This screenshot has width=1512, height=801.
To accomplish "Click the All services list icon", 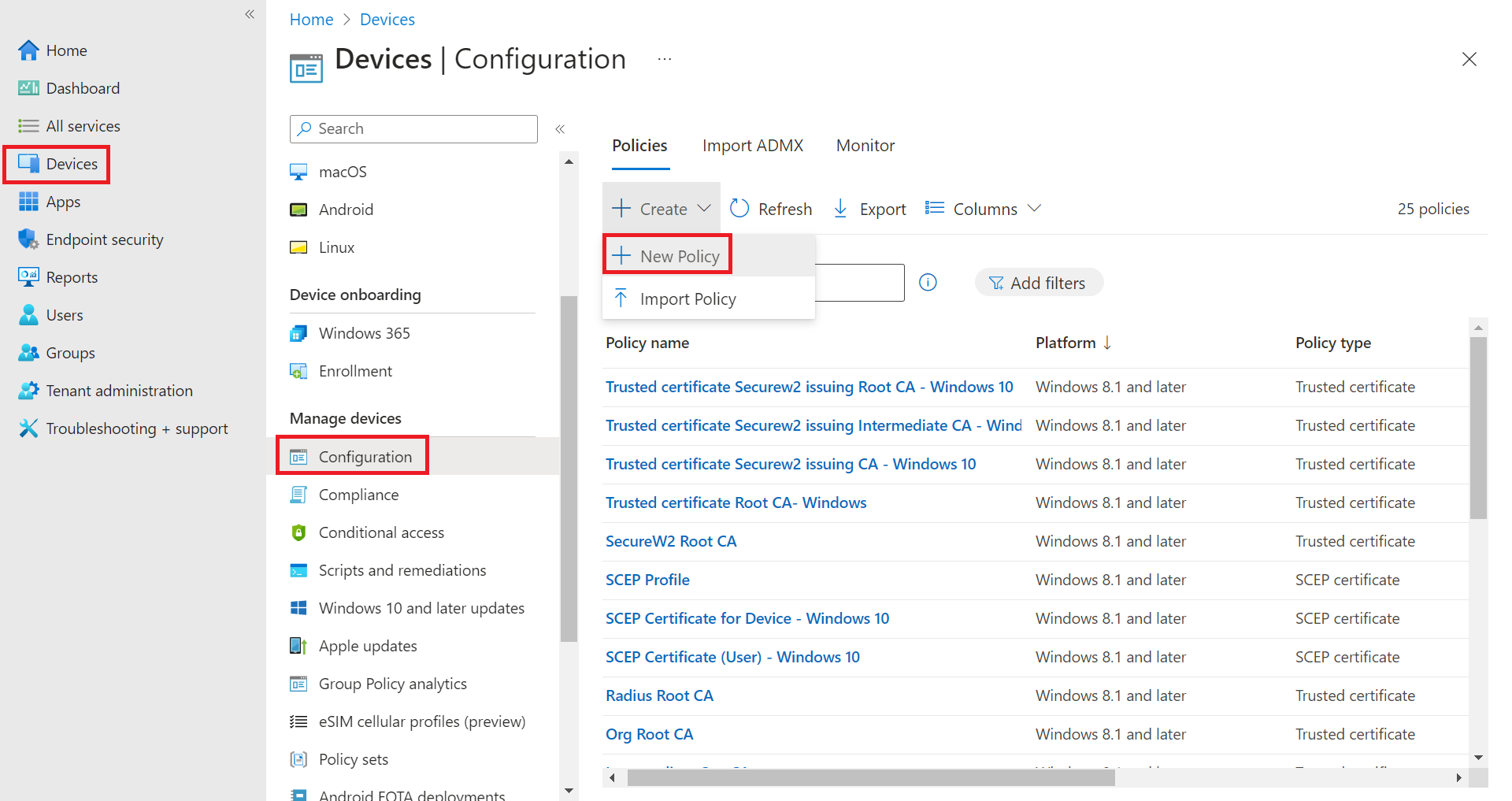I will pos(28,126).
